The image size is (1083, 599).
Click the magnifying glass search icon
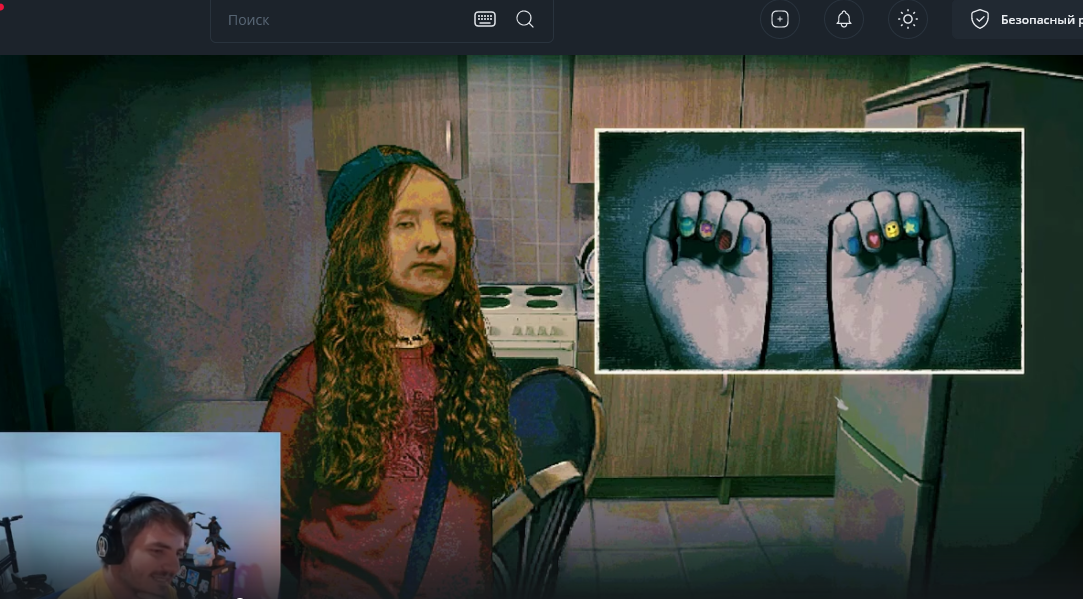[x=525, y=19]
